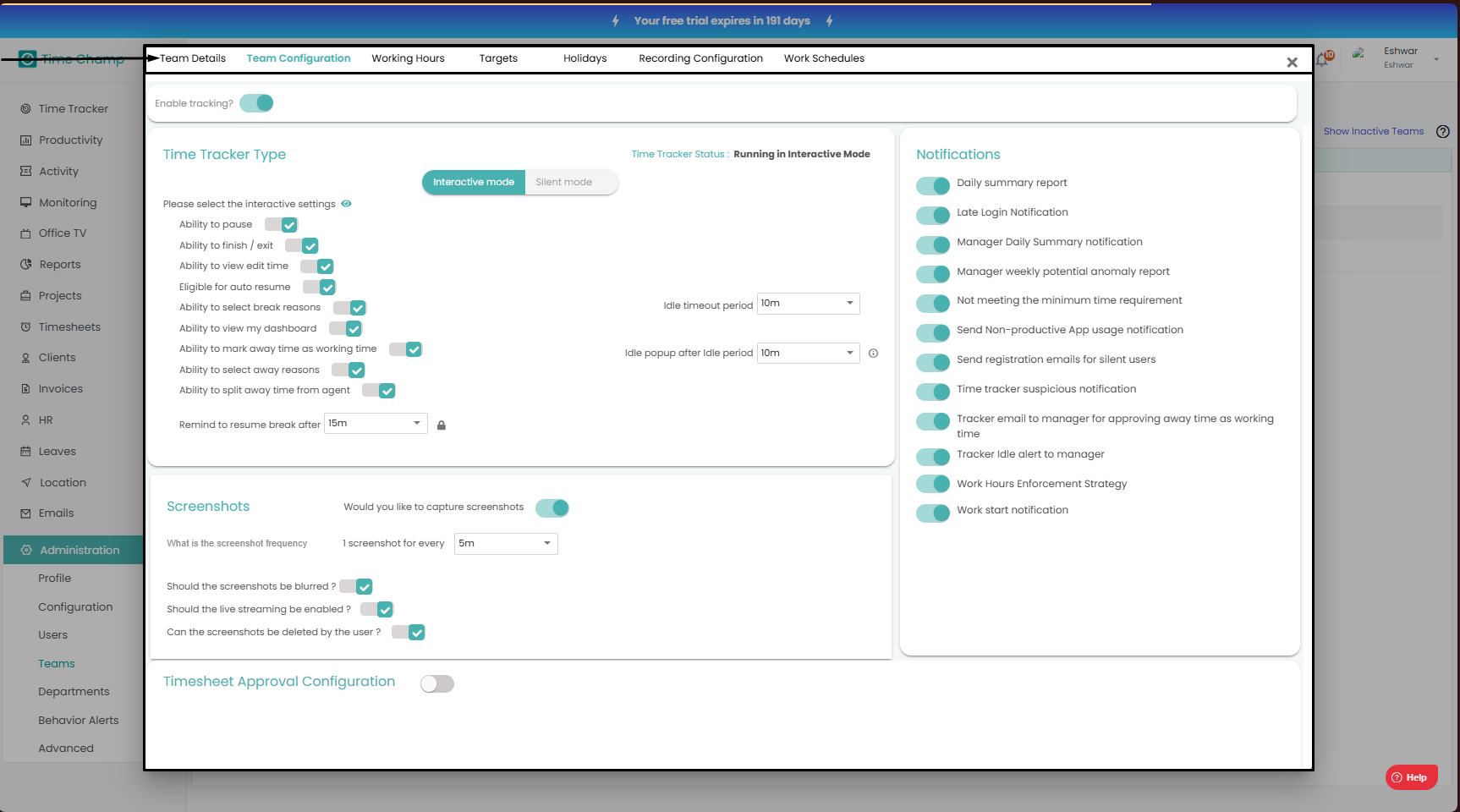Toggle Work Hours Enforcement Strategy switch

[x=933, y=484]
